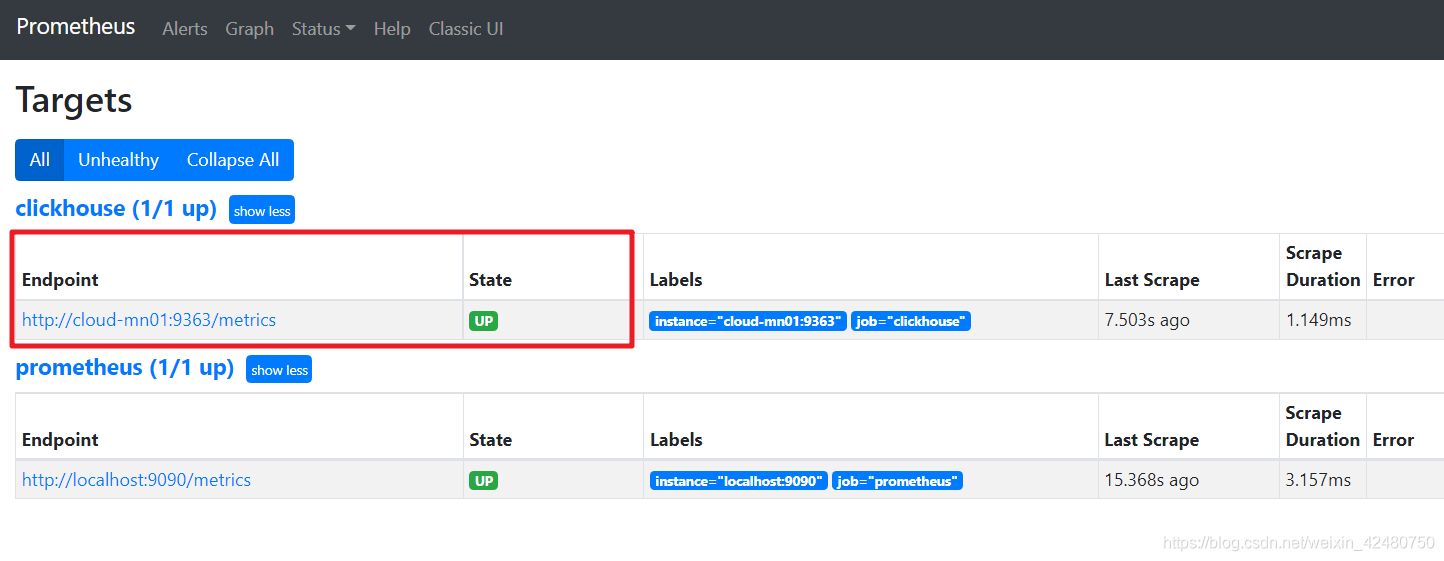
Task: Click Error column header in prometheus table
Action: point(1393,440)
